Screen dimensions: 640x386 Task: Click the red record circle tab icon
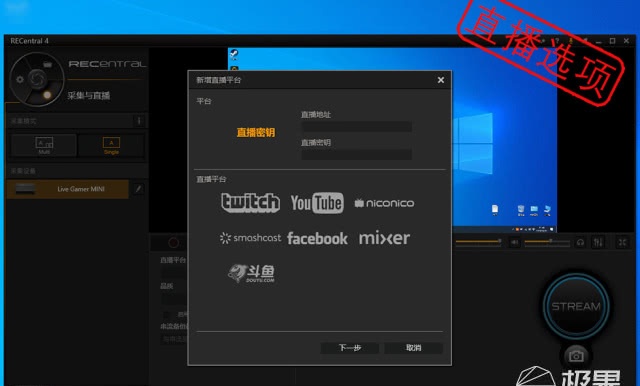point(173,243)
